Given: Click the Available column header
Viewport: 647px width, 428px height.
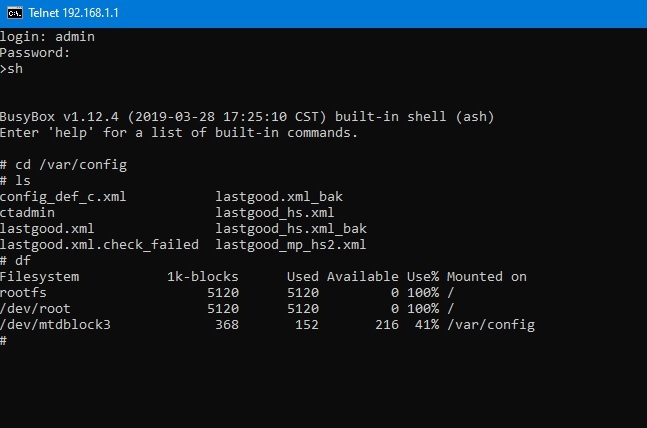Looking at the screenshot, I should [x=363, y=276].
